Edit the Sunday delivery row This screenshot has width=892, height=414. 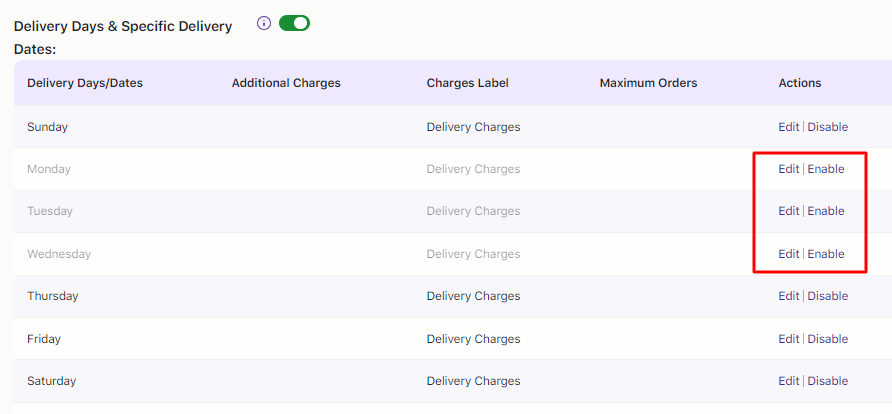click(789, 127)
